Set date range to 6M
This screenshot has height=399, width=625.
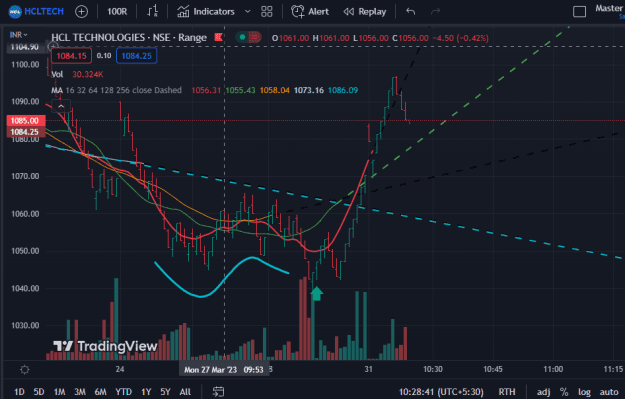click(x=100, y=392)
